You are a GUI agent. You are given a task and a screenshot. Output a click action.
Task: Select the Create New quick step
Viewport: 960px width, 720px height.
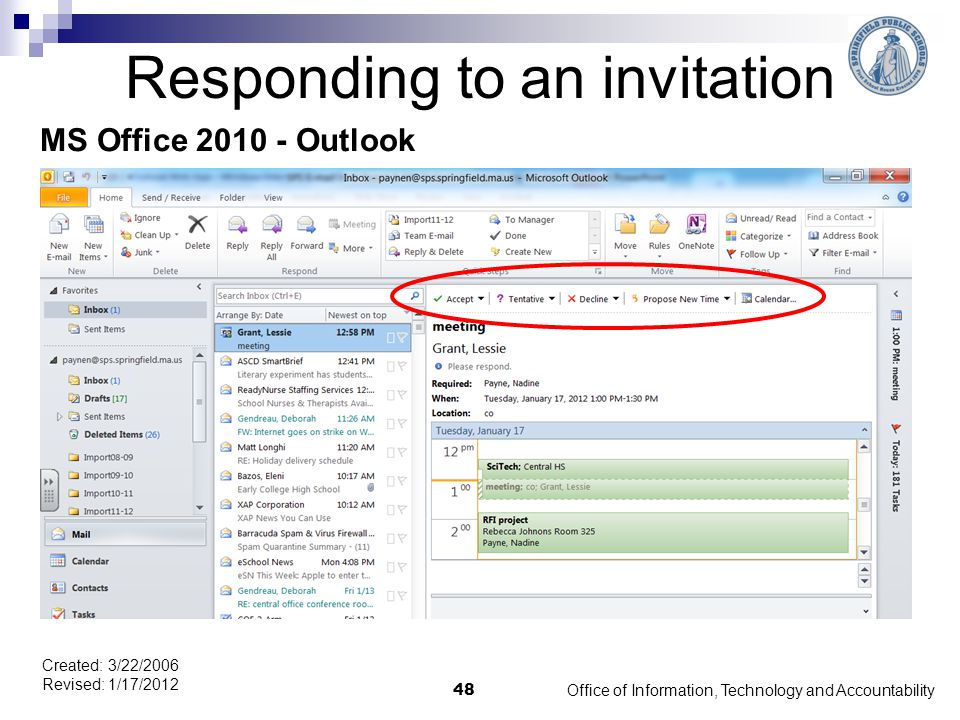point(521,252)
